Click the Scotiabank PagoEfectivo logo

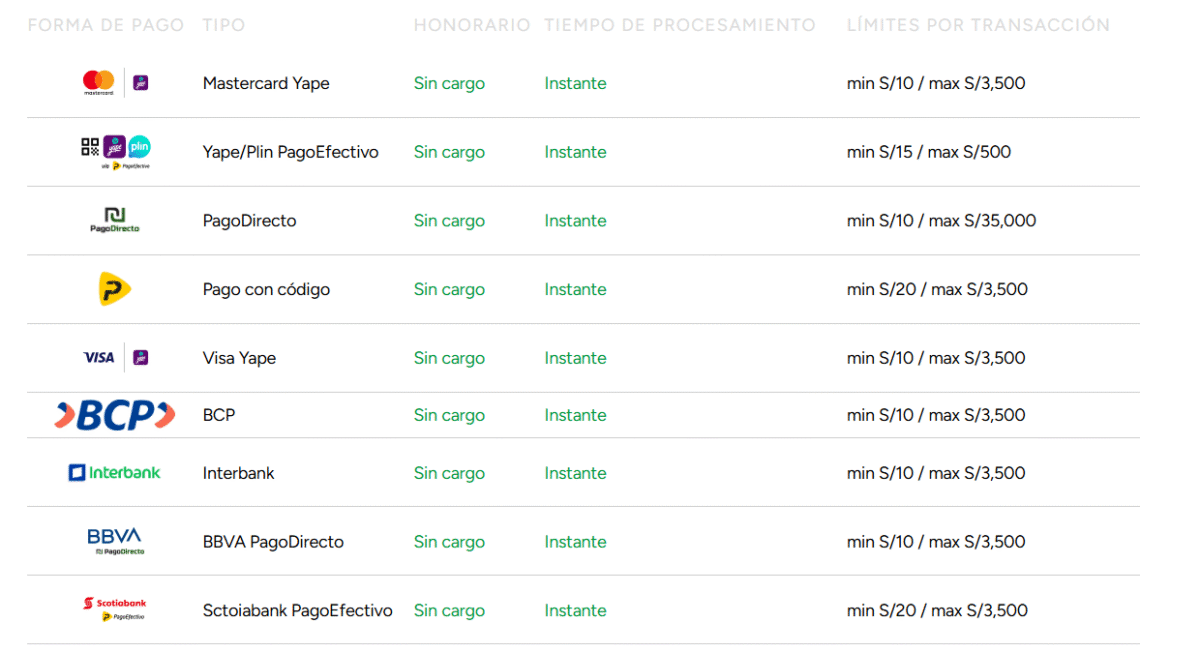(x=115, y=609)
